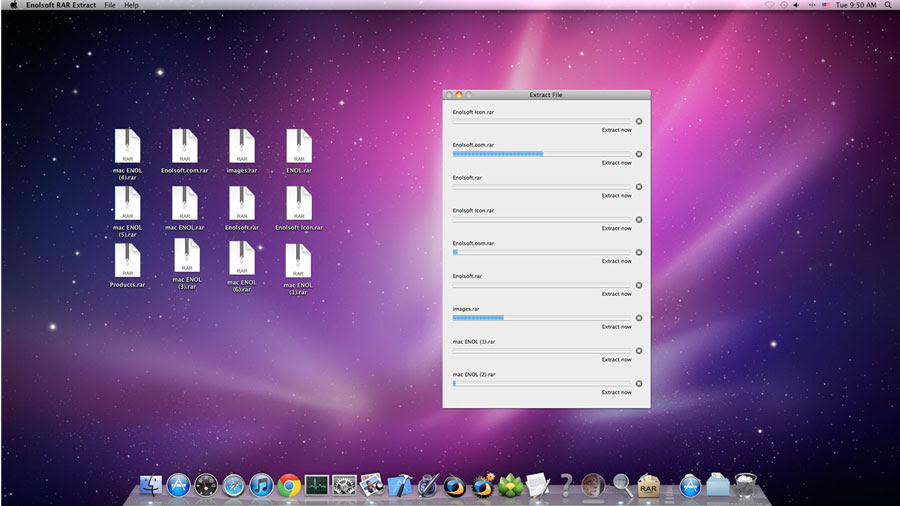Open the Help menu
The height and width of the screenshot is (506, 900).
pos(131,5)
